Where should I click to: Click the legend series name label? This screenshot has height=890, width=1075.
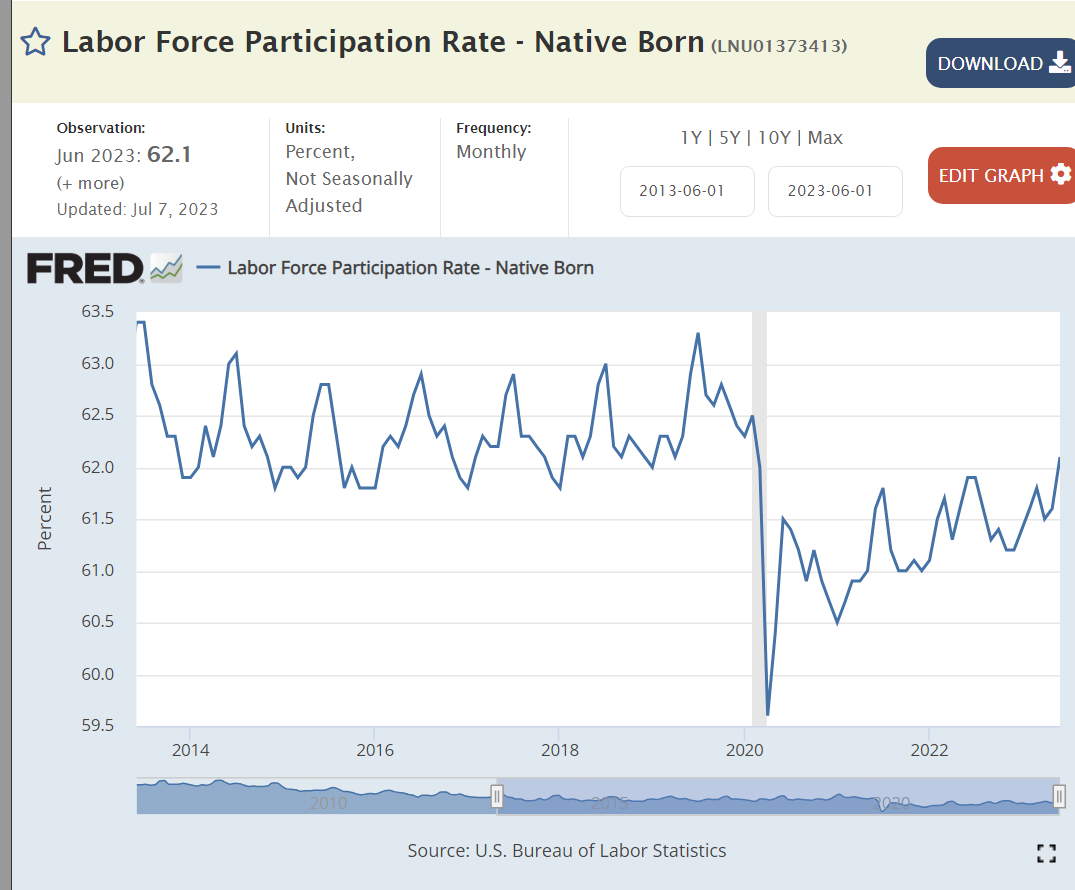point(410,268)
